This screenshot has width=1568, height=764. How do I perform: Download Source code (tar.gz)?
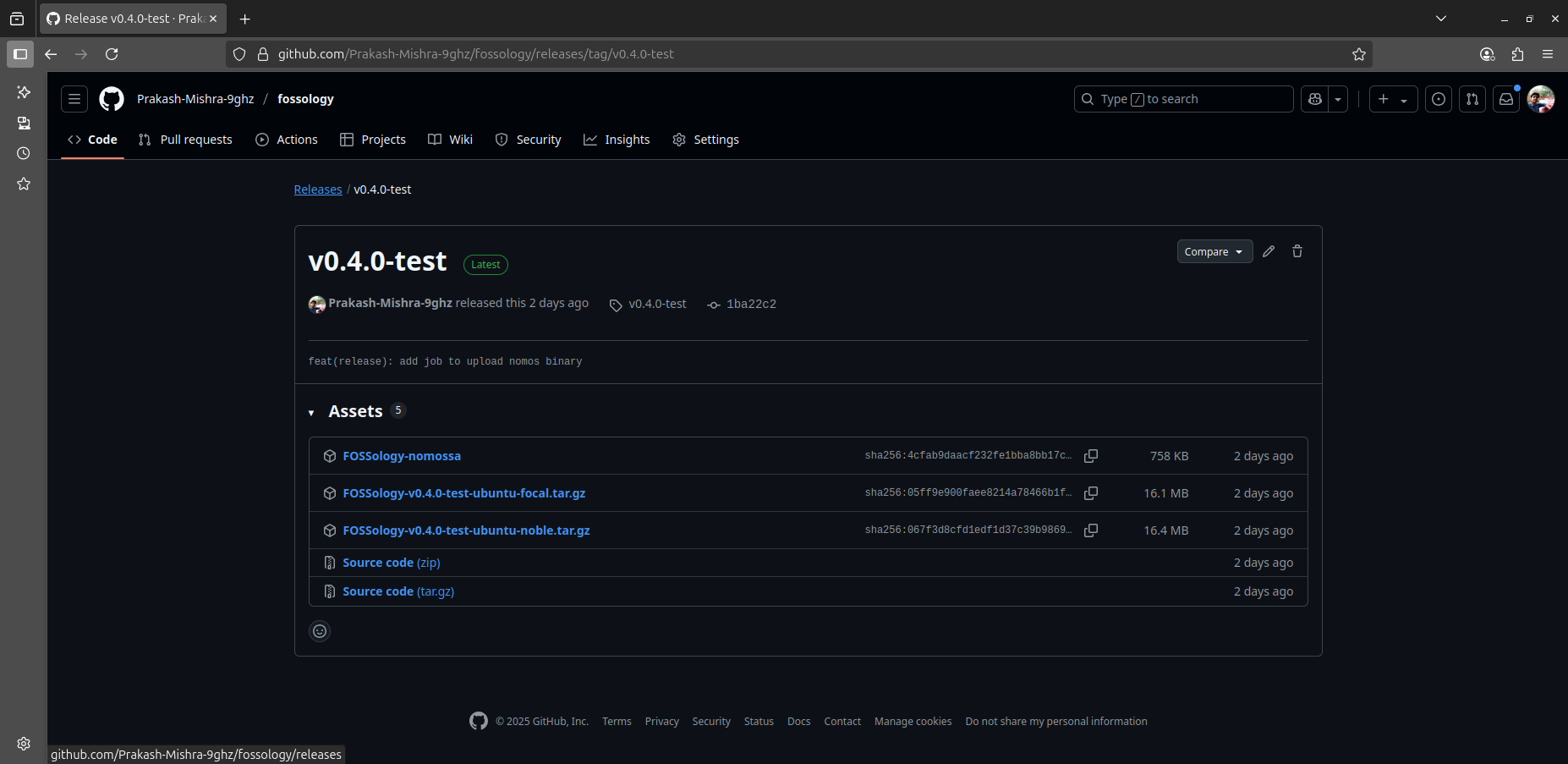click(398, 591)
